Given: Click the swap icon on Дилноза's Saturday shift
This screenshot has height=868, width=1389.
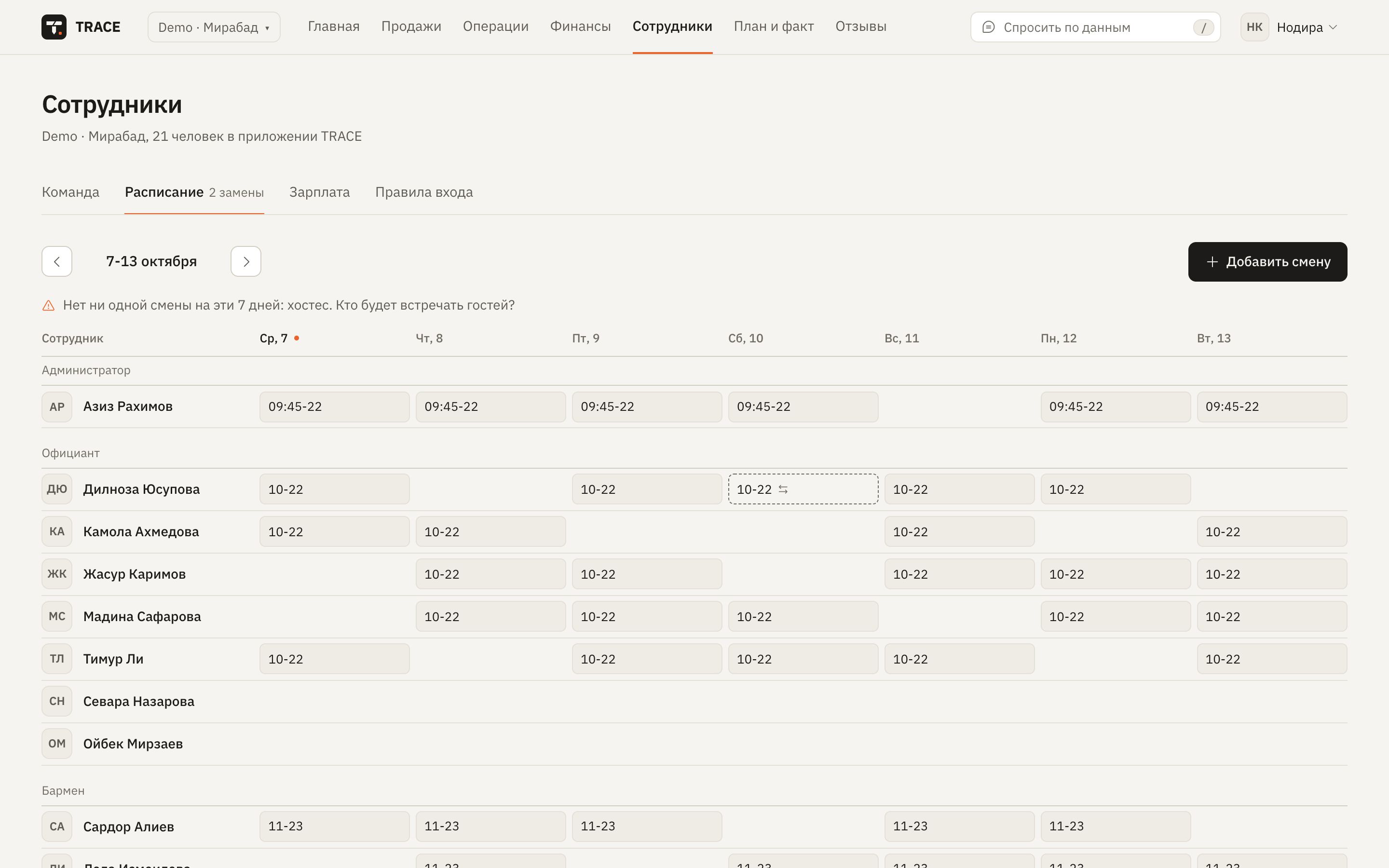Looking at the screenshot, I should tap(783, 489).
